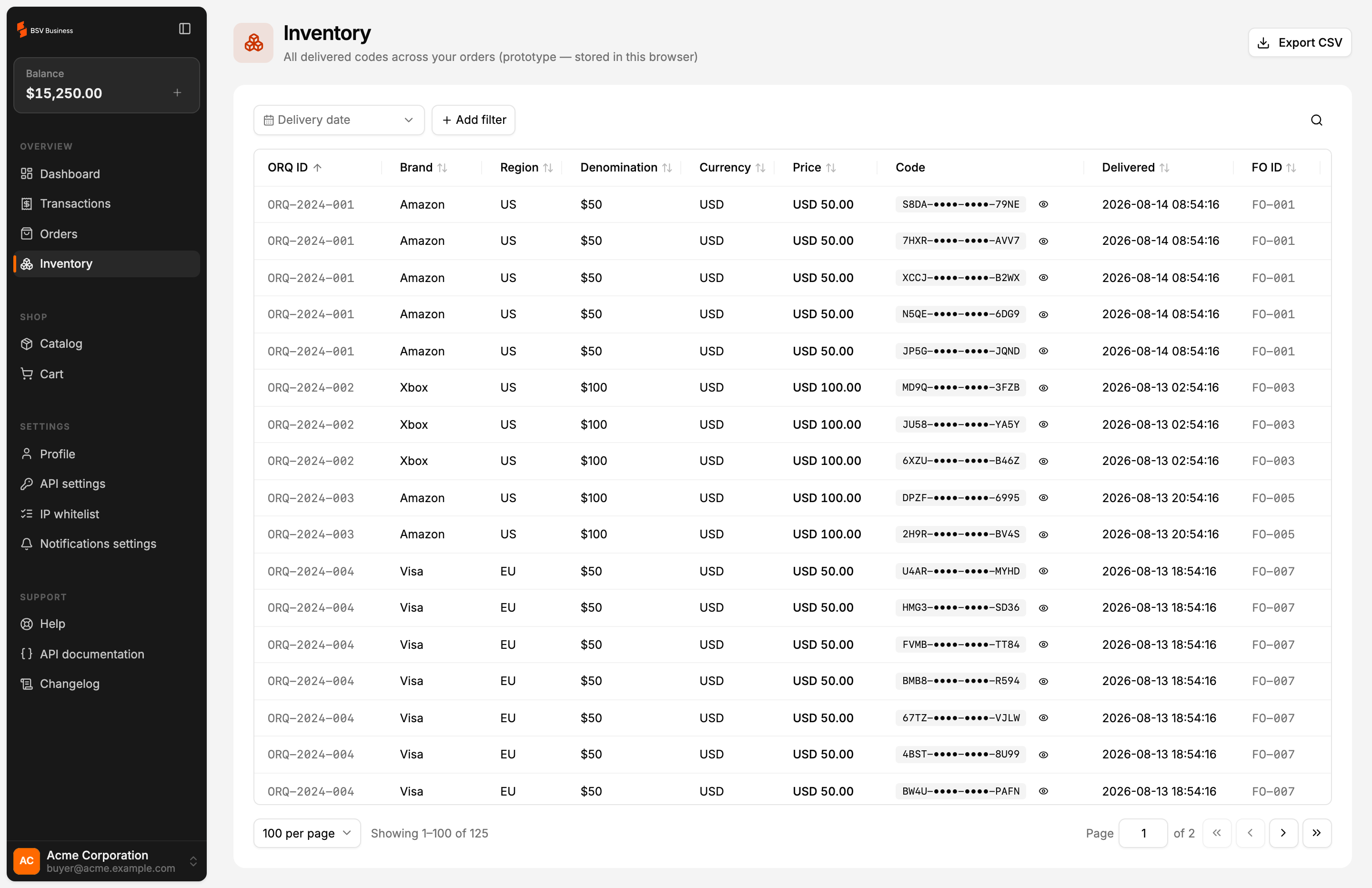
Task: Reveal code DPZF-••••-••••-6995
Action: [1043, 498]
